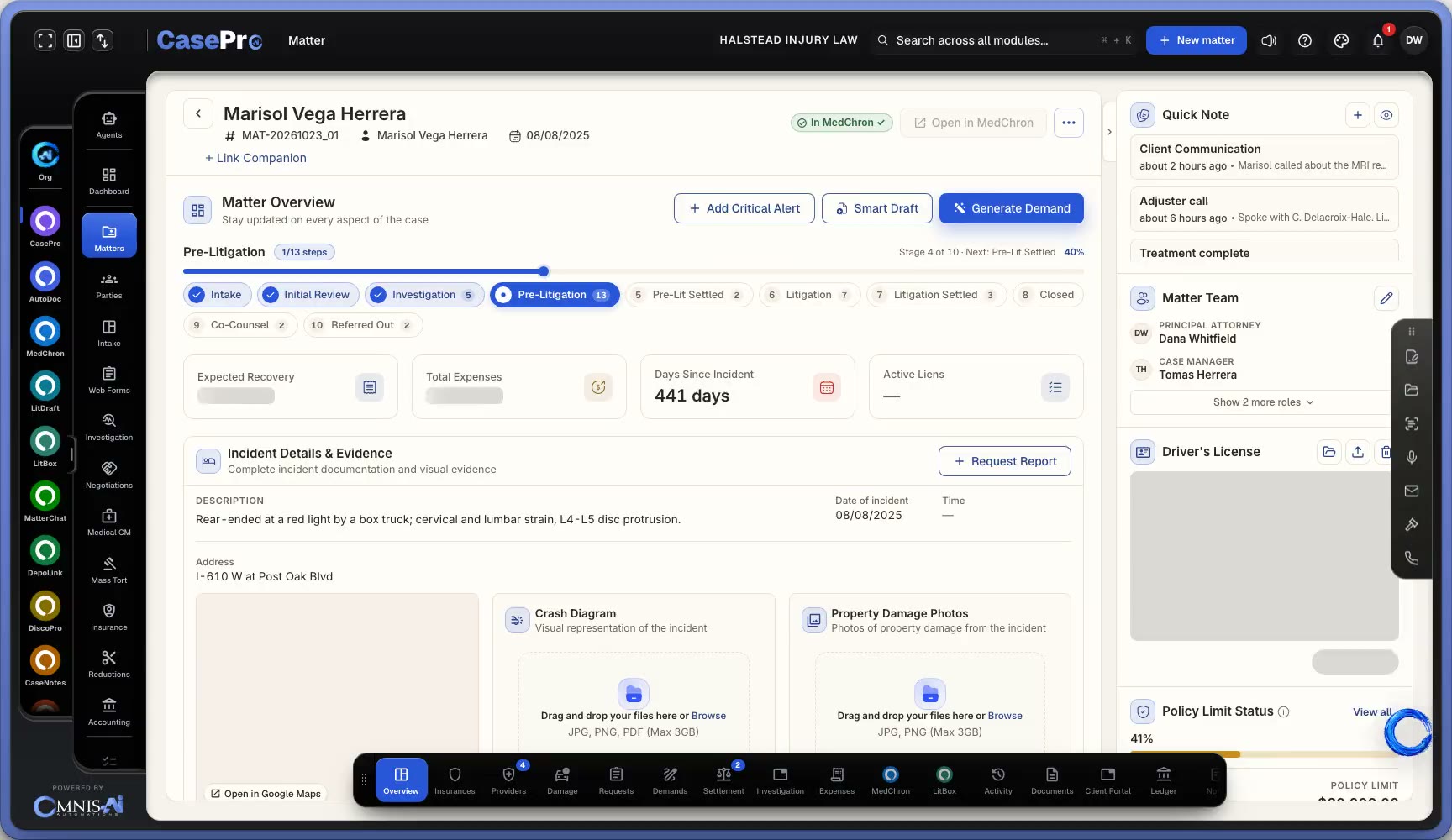Switch to the Settlement bottom tab
This screenshot has width=1452, height=840.
[x=723, y=780]
